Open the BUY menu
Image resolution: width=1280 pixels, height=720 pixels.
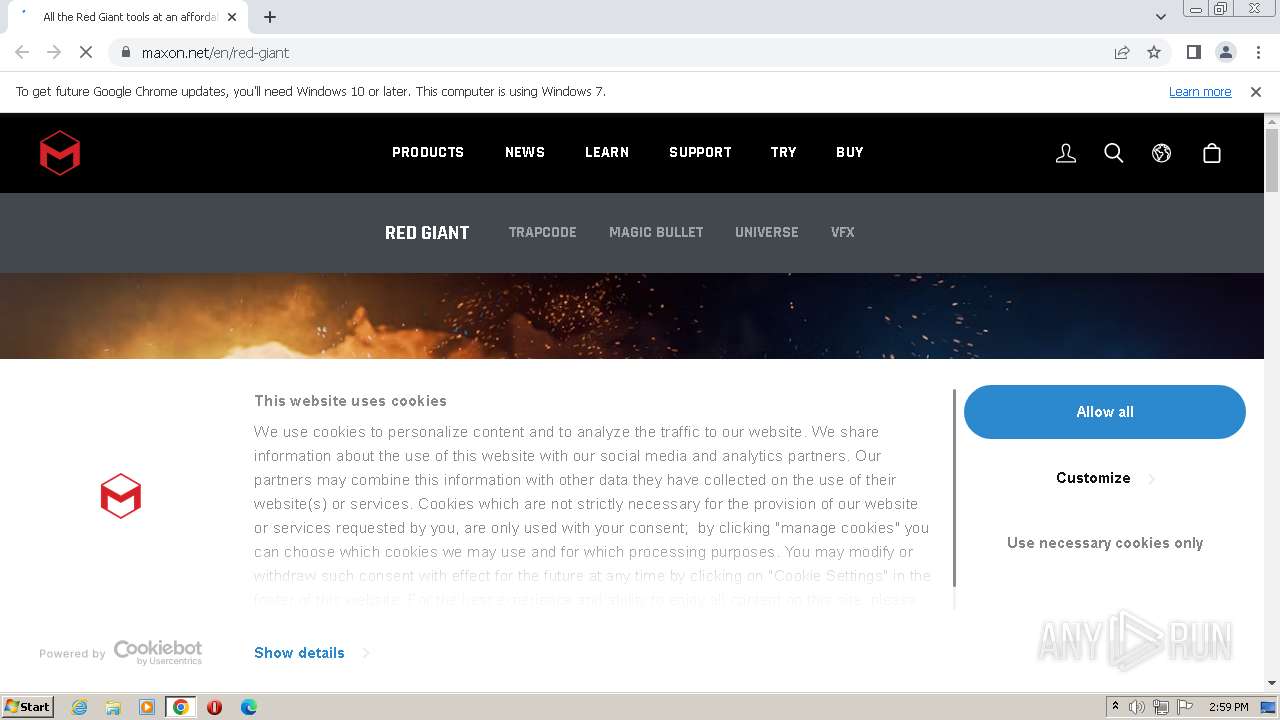(850, 153)
